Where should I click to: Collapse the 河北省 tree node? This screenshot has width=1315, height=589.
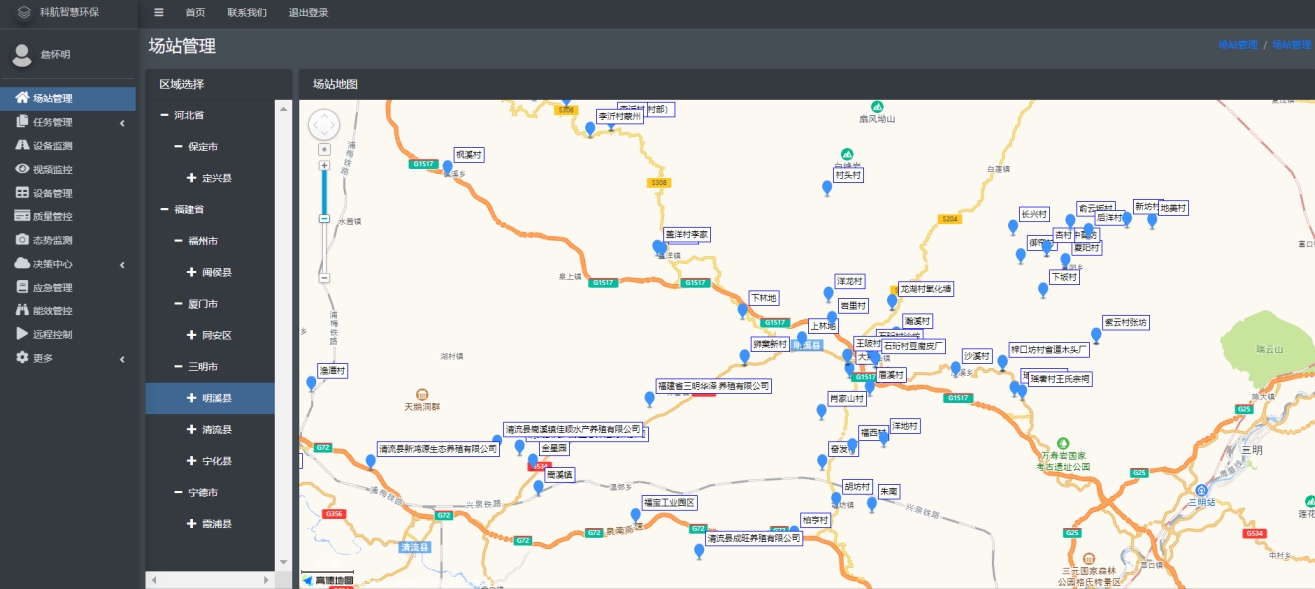(x=165, y=116)
